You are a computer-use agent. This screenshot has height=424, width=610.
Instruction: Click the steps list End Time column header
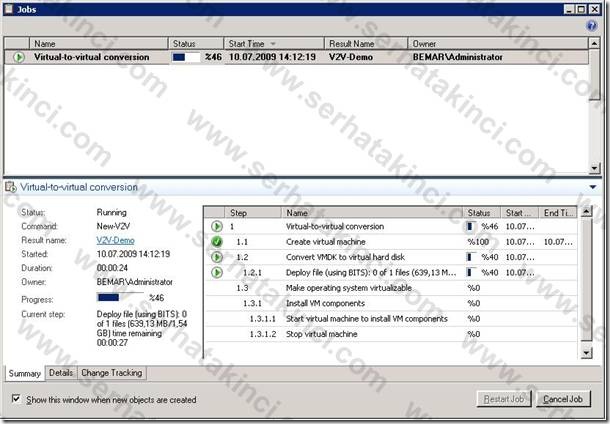558,213
